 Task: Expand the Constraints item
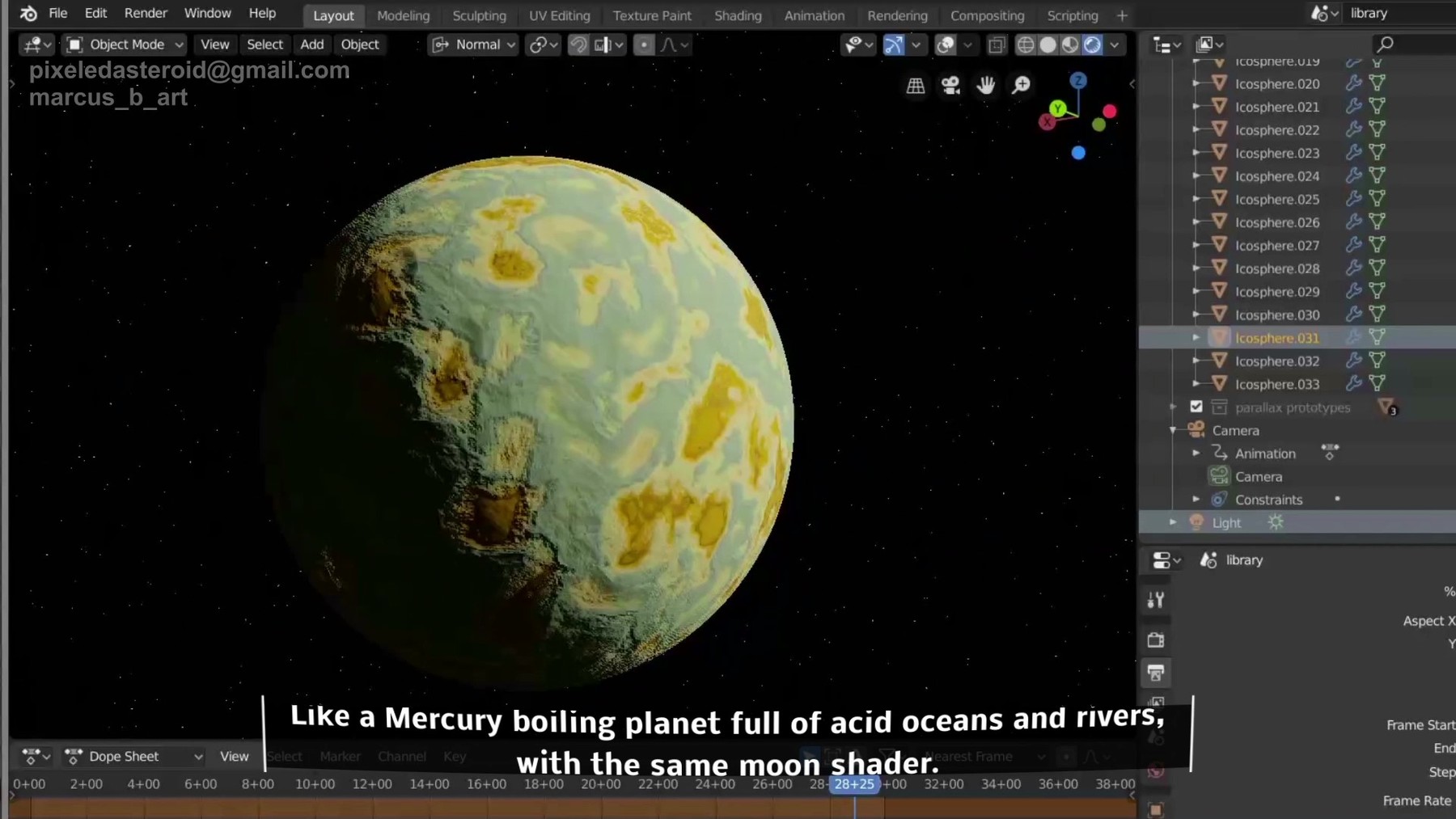[x=1196, y=500]
